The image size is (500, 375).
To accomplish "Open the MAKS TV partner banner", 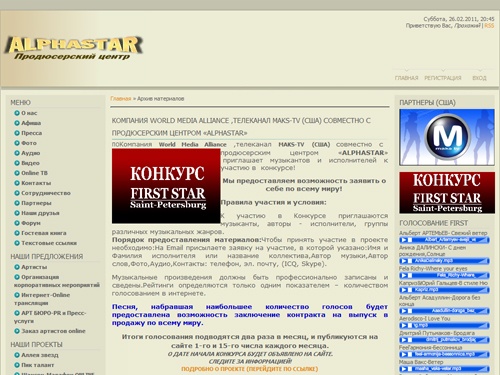I will 447,137.
